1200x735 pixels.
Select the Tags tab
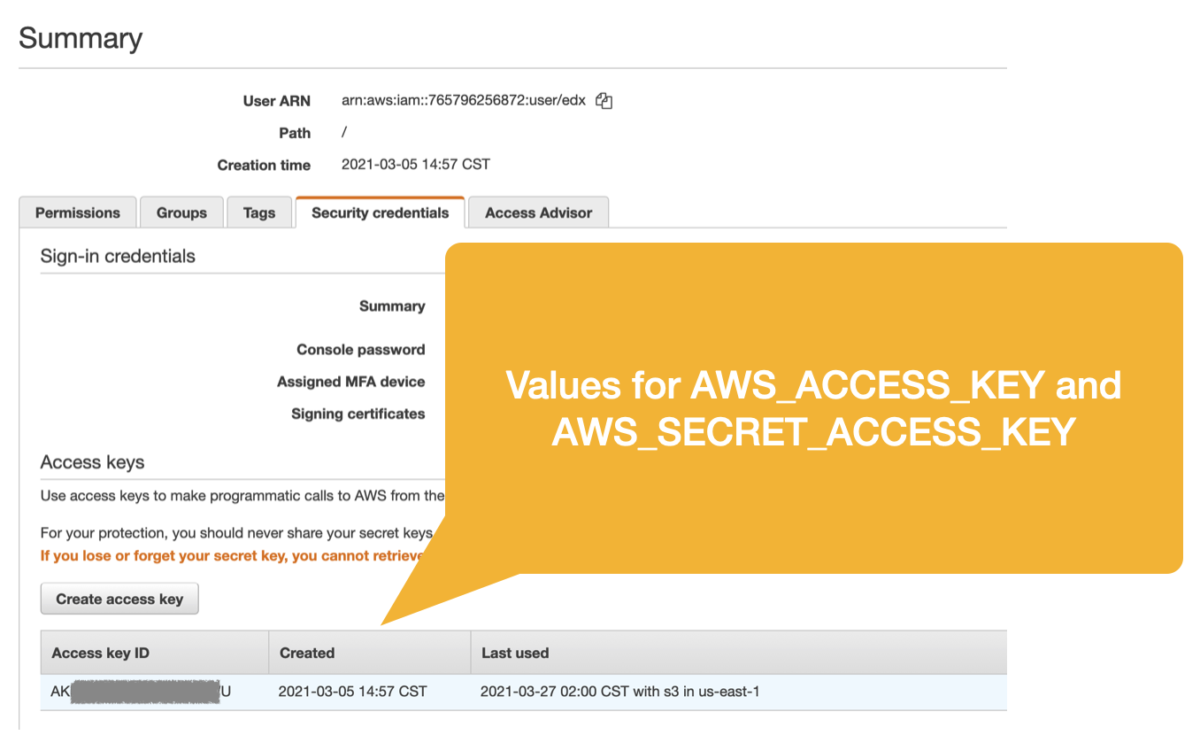[x=259, y=212]
